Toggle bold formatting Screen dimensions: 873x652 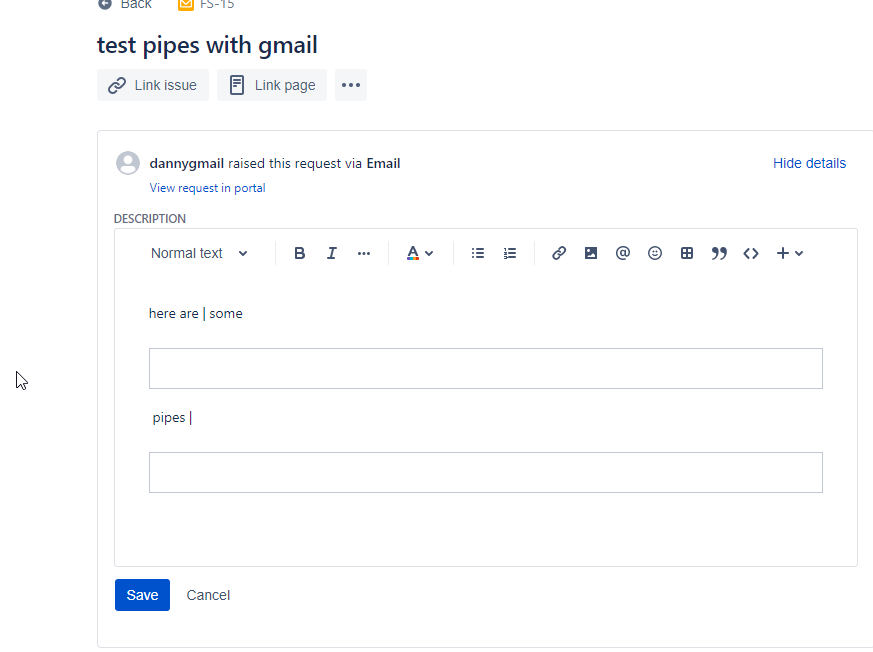(x=300, y=253)
